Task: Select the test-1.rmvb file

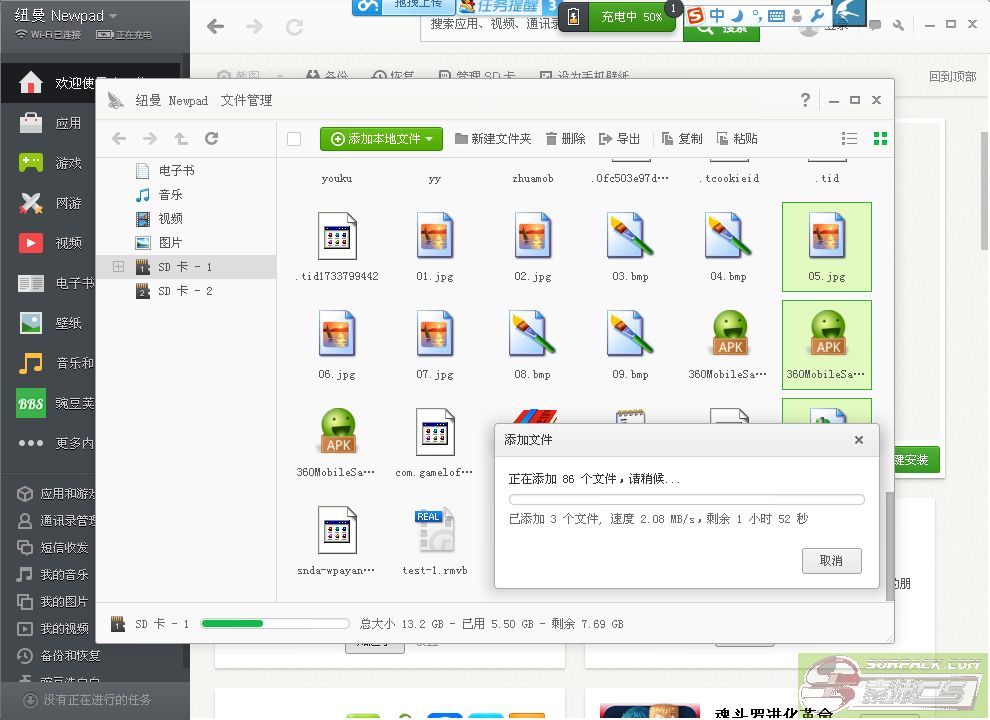Action: [x=435, y=540]
